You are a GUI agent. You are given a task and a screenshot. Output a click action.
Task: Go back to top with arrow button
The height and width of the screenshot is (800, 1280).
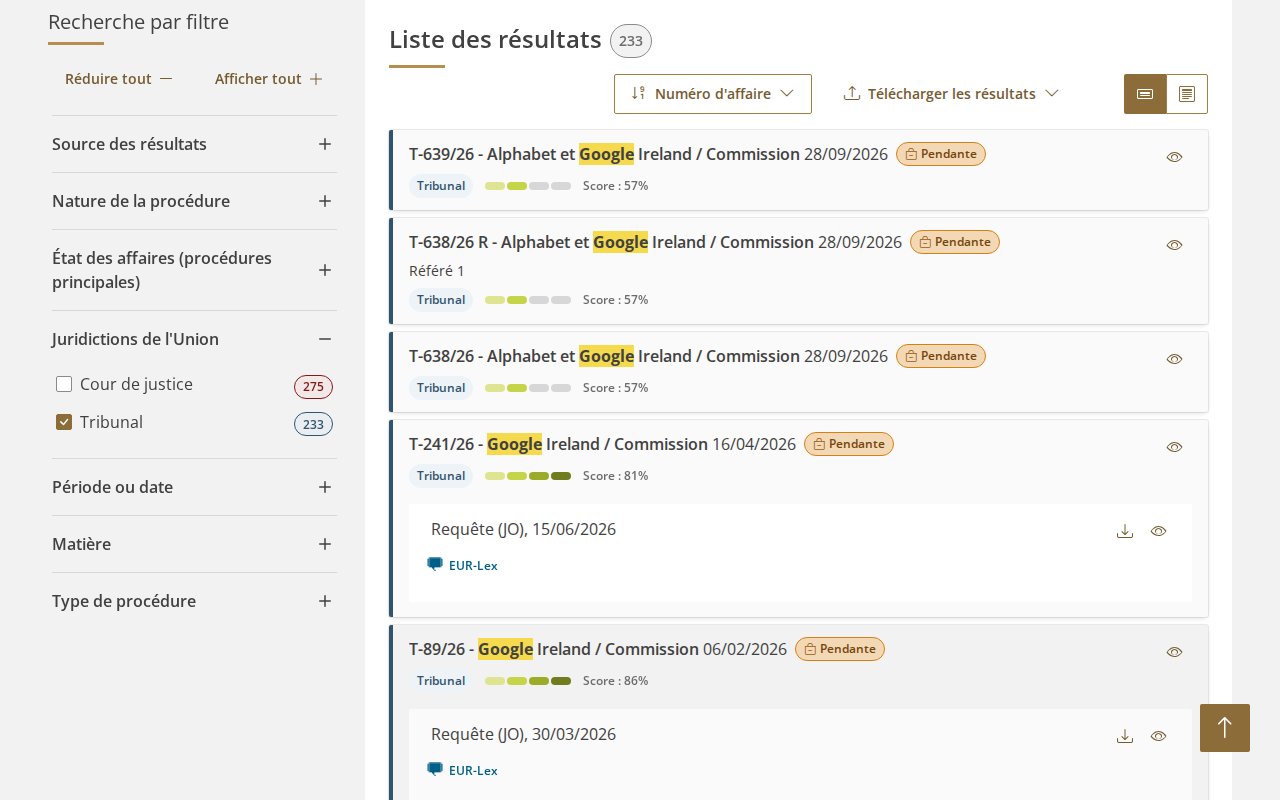tap(1225, 727)
